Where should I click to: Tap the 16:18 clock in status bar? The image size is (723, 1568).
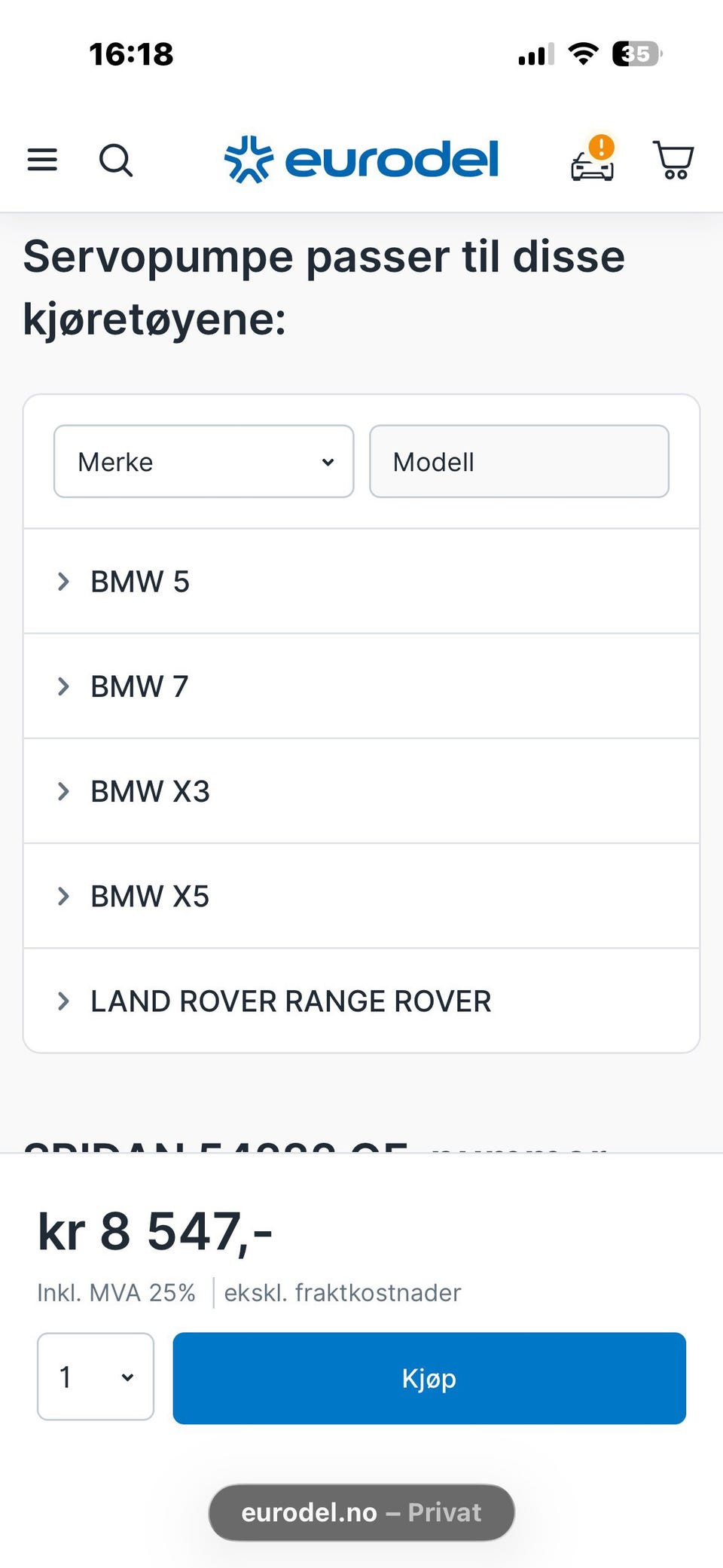tap(131, 54)
